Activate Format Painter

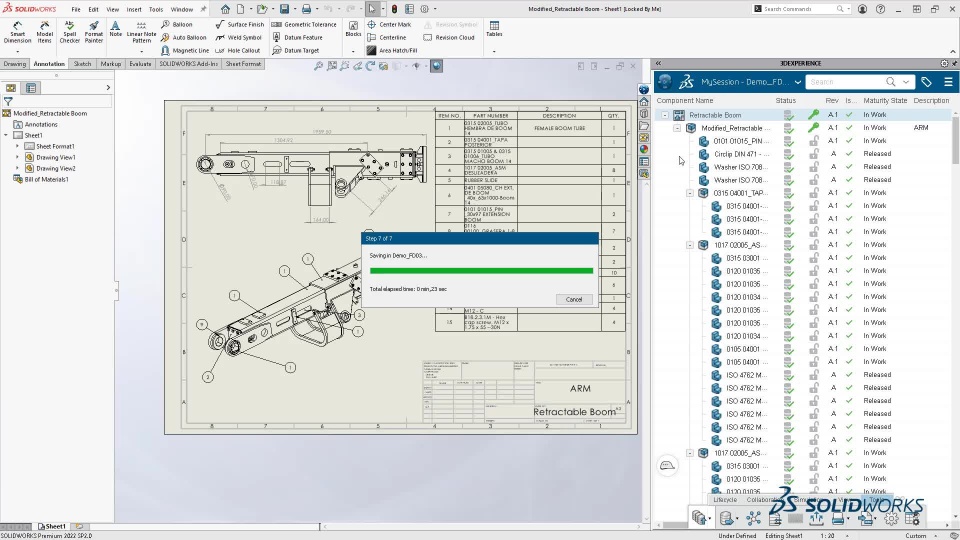tap(94, 32)
